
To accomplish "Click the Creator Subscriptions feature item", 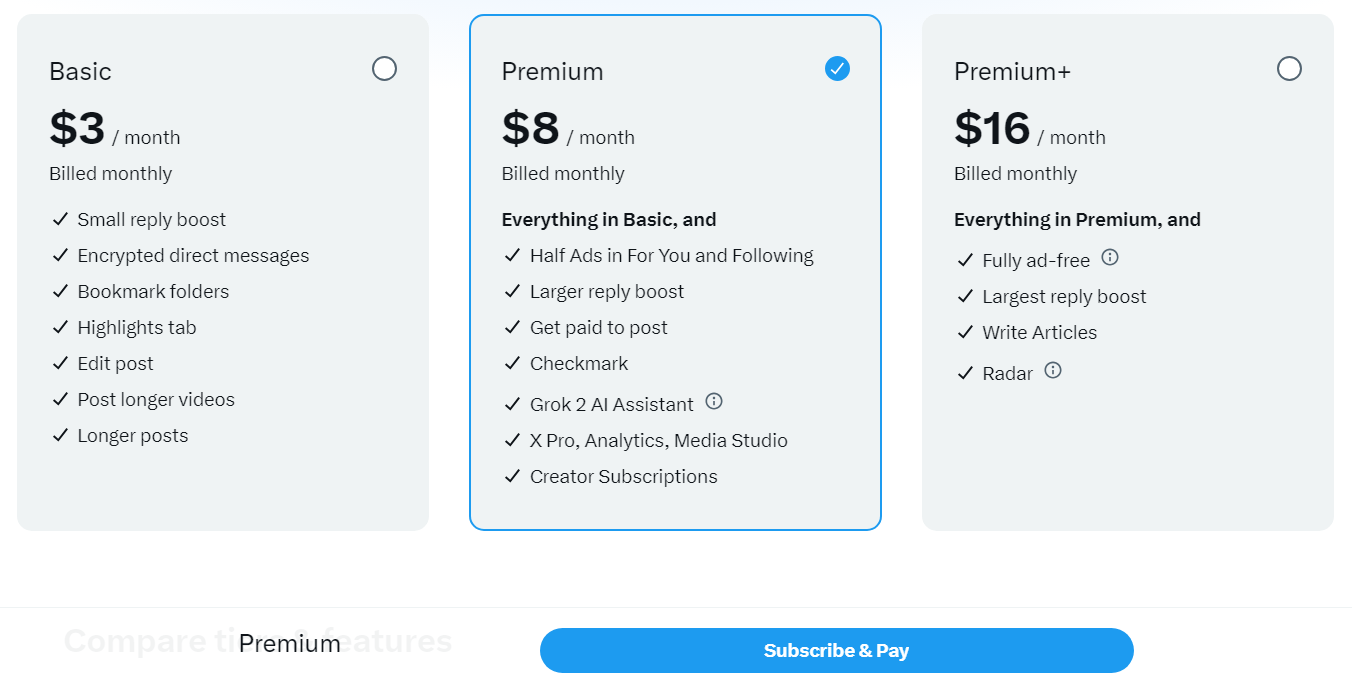I will click(x=623, y=477).
